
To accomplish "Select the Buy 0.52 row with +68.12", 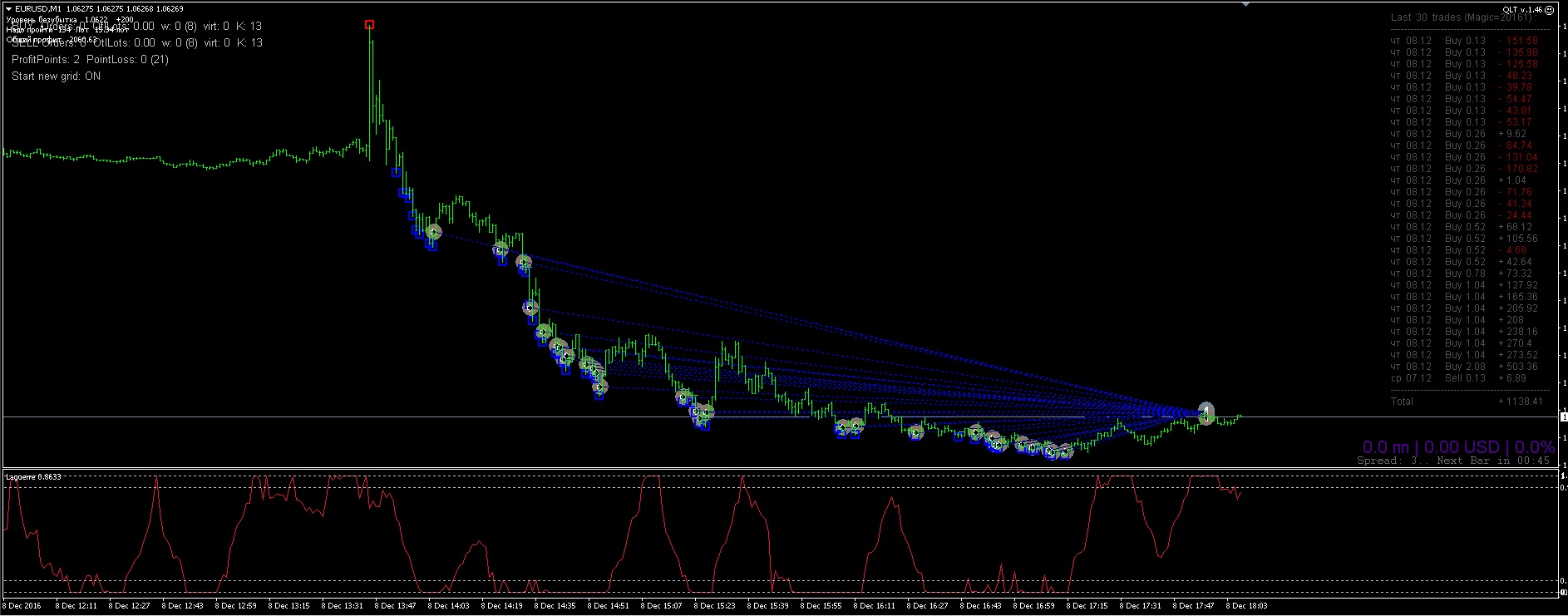I will pos(1462,227).
